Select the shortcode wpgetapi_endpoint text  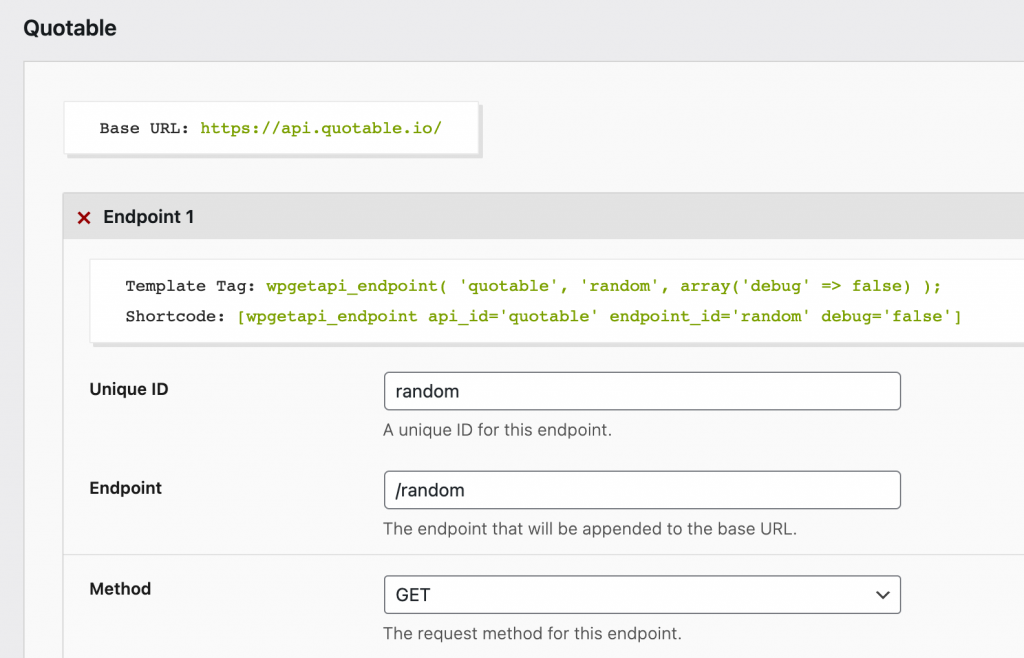(599, 317)
